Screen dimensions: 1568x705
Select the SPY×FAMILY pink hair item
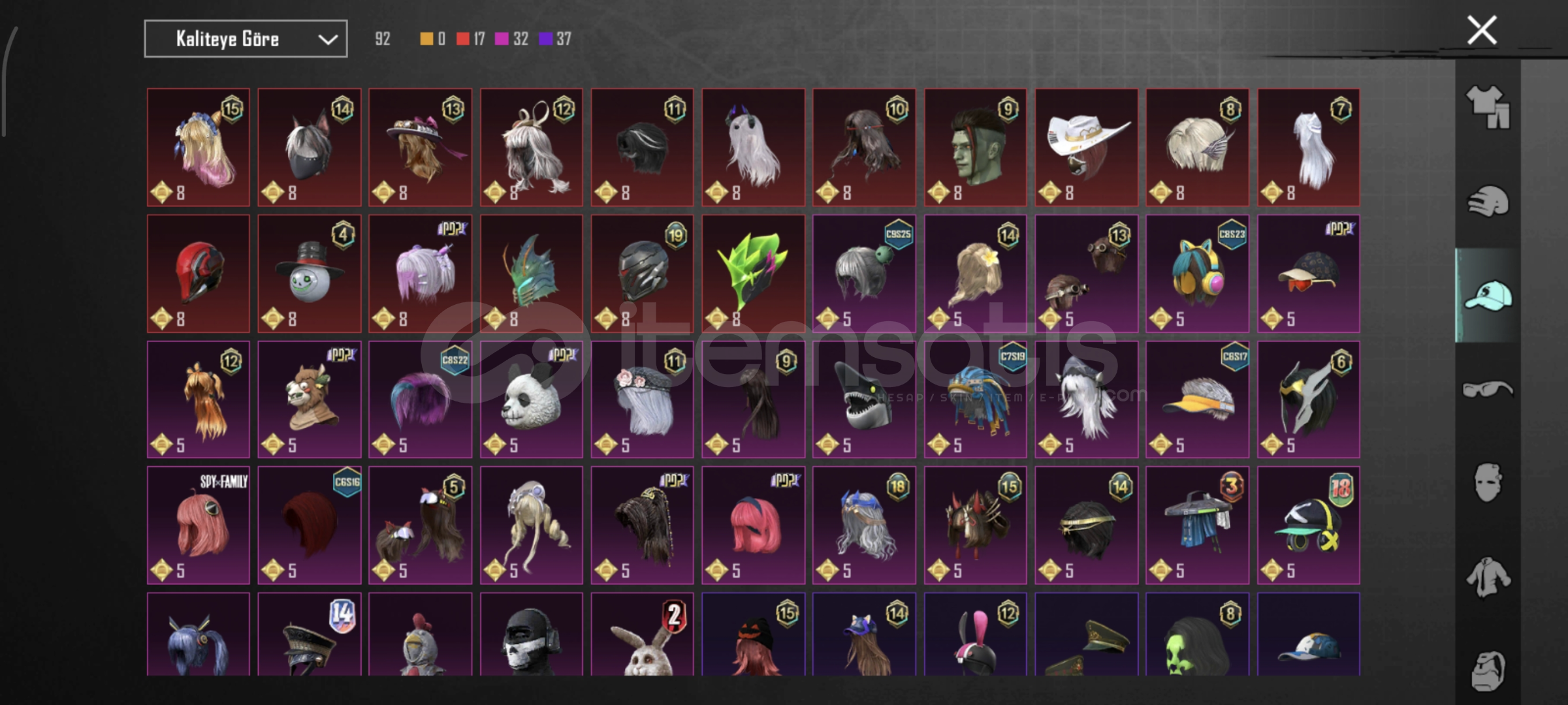point(199,525)
